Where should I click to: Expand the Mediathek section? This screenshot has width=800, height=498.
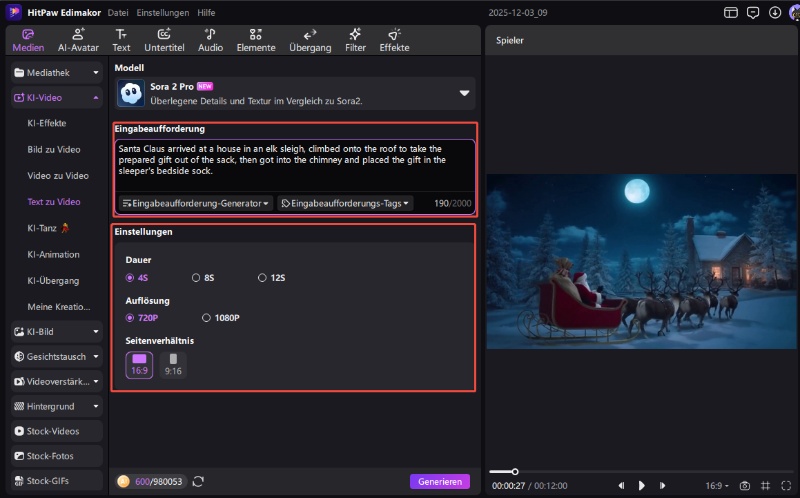(57, 72)
